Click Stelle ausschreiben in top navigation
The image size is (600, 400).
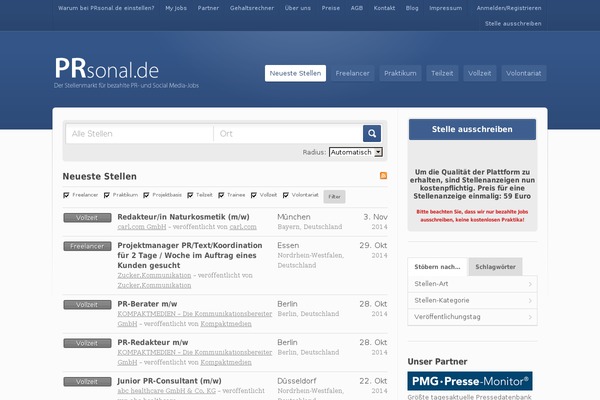tap(513, 24)
